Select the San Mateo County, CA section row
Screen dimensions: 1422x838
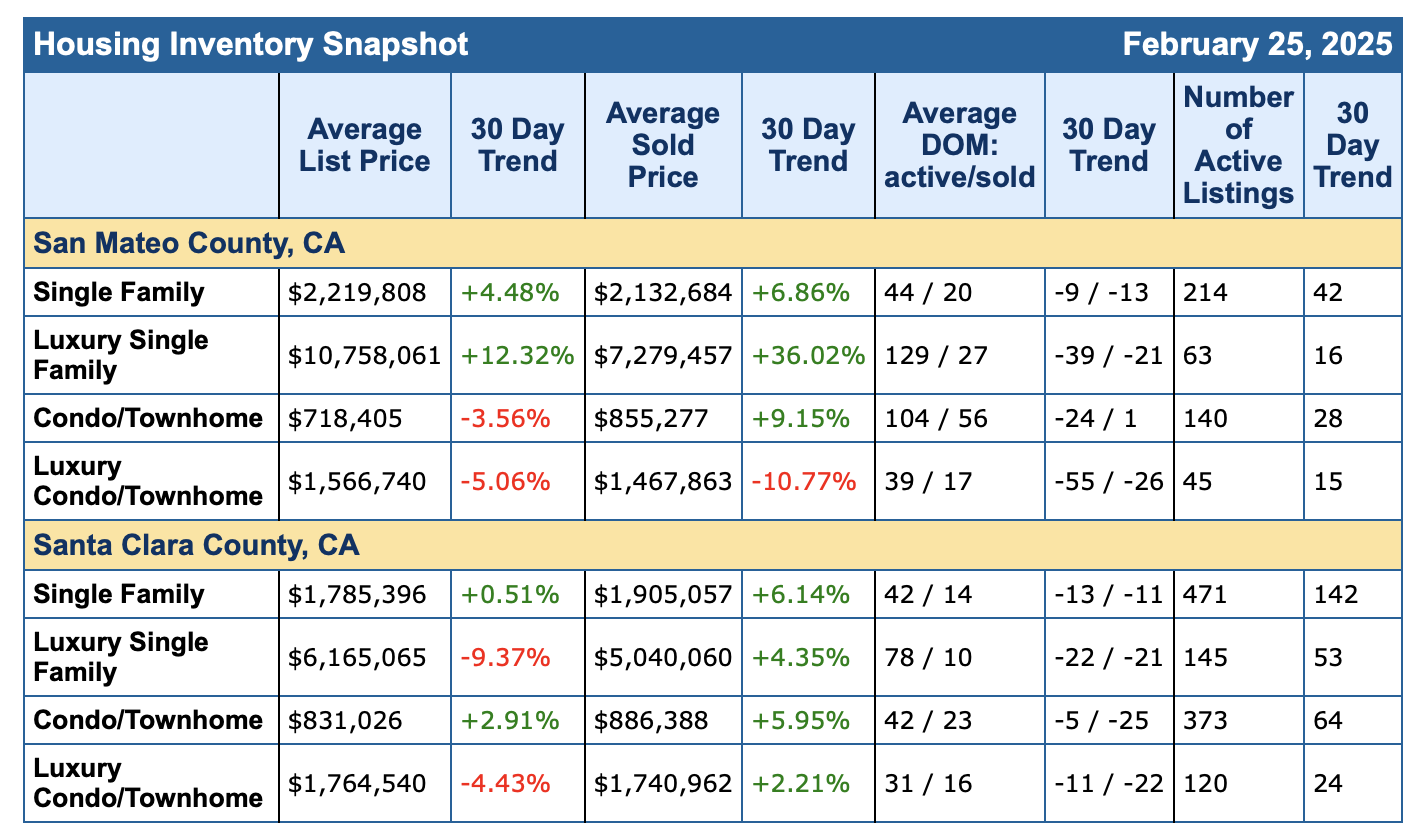[191, 243]
